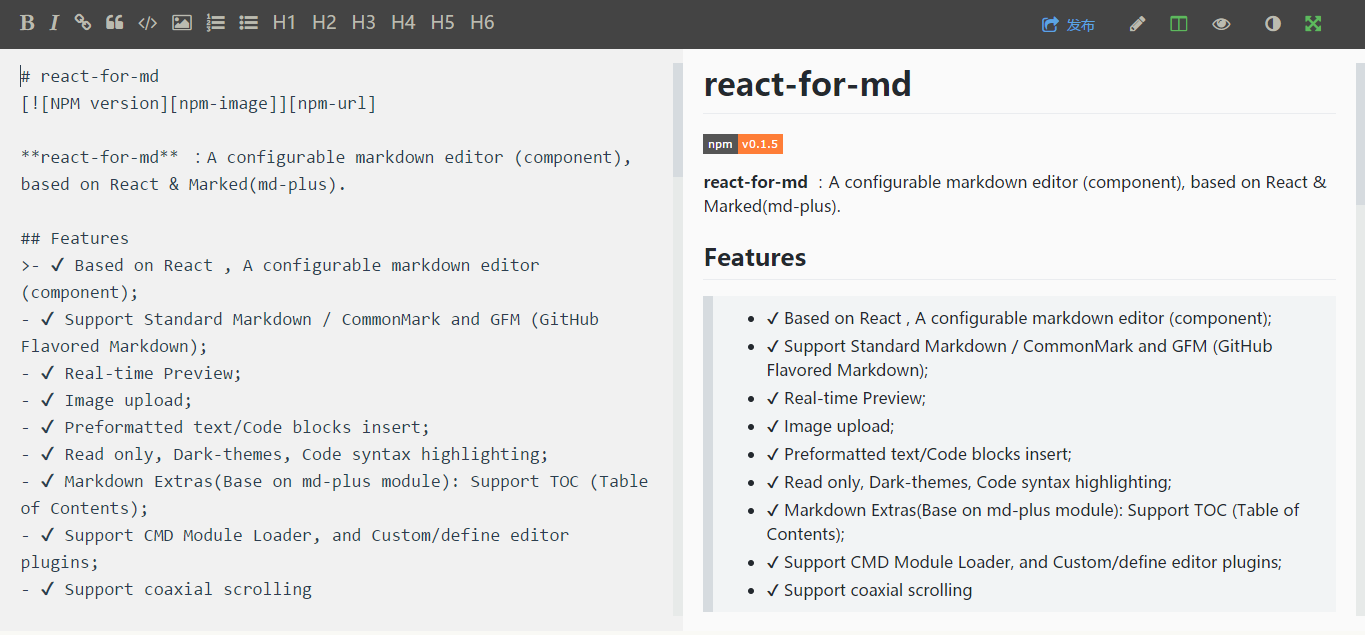The width and height of the screenshot is (1365, 635).
Task: Insert an ordered numbered list
Action: (x=215, y=23)
